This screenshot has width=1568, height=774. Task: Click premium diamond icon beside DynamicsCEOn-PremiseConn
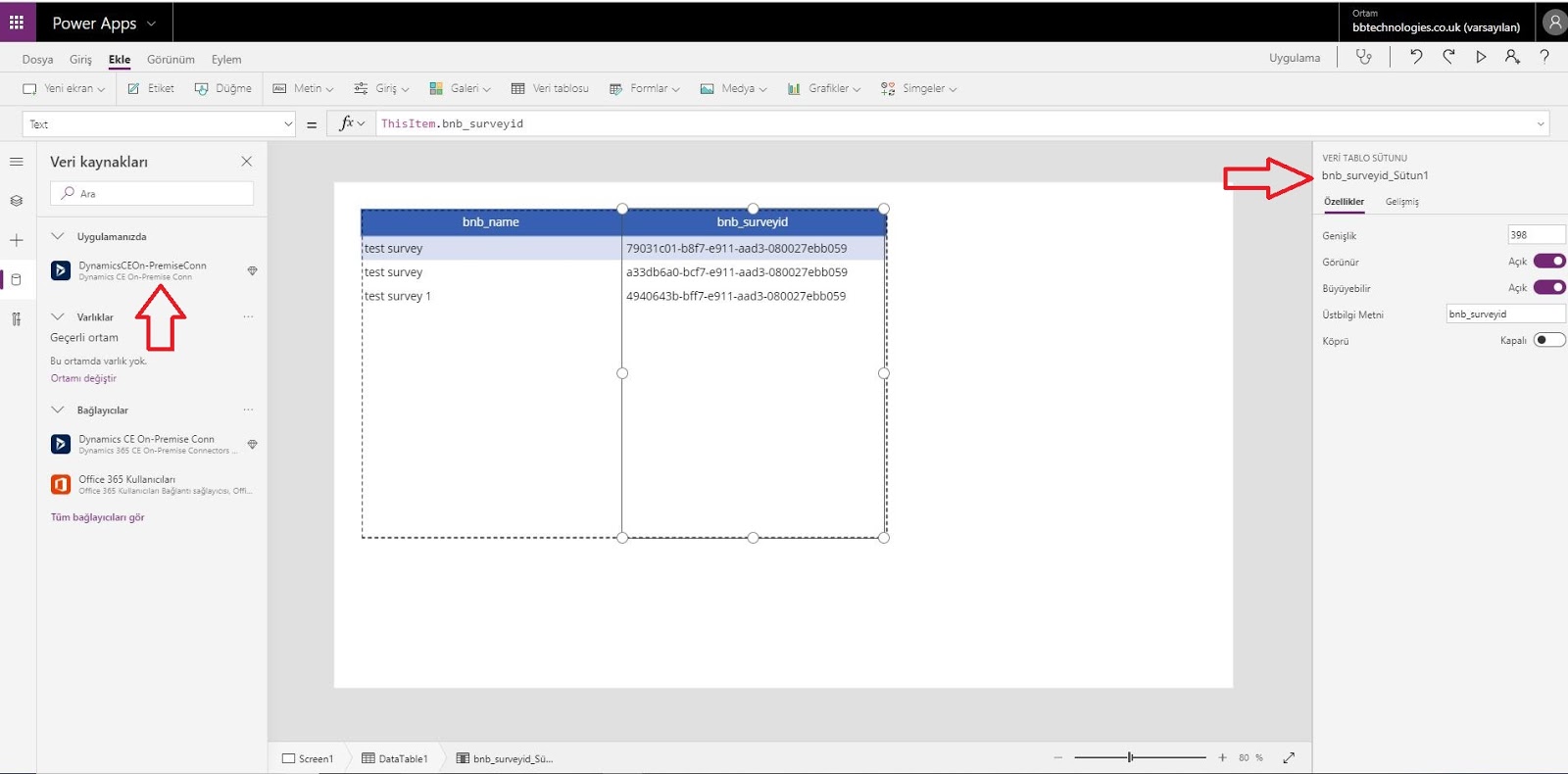pos(252,270)
